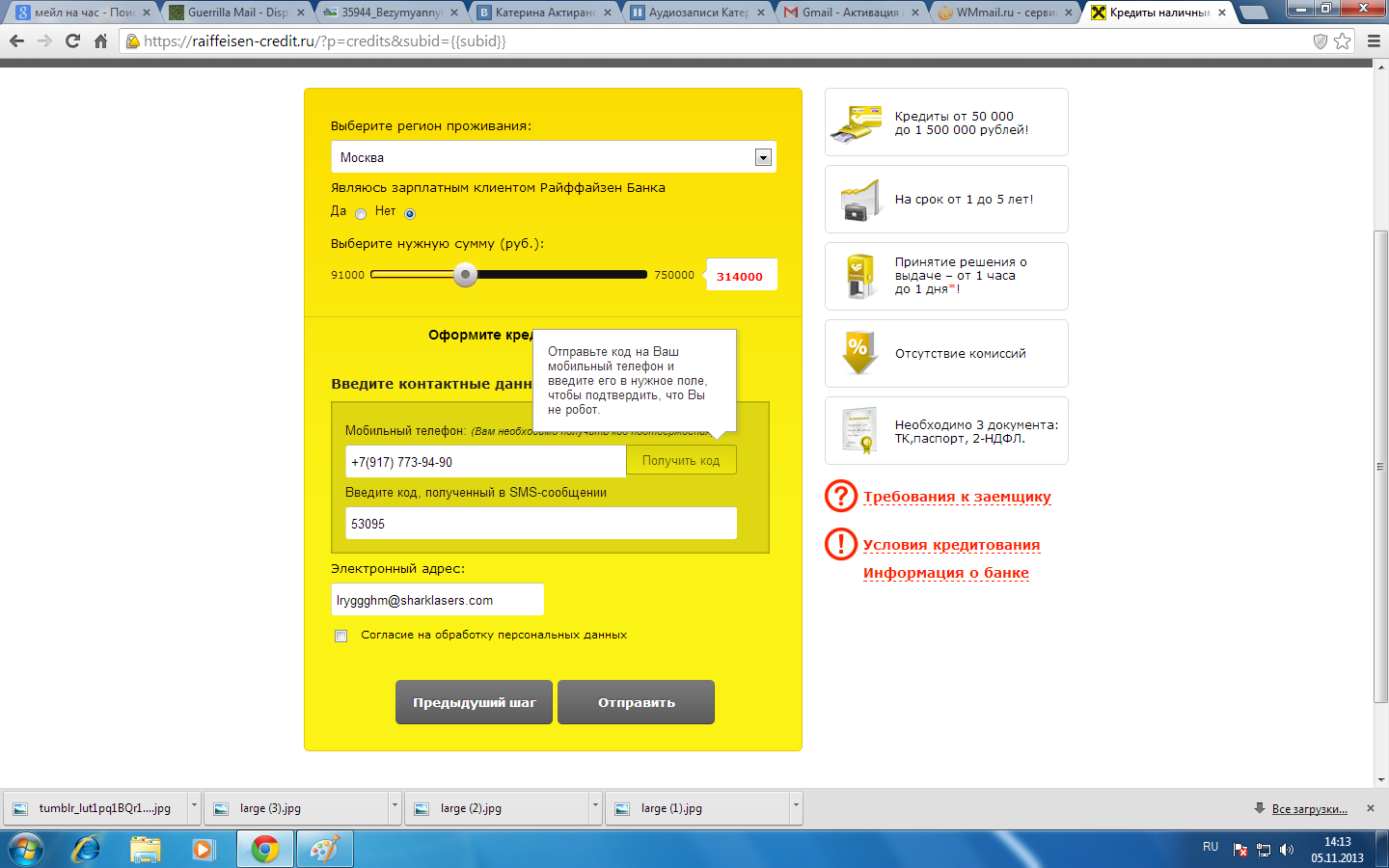Viewport: 1389px width, 868px height.
Task: Click the SMS code input field
Action: click(541, 524)
